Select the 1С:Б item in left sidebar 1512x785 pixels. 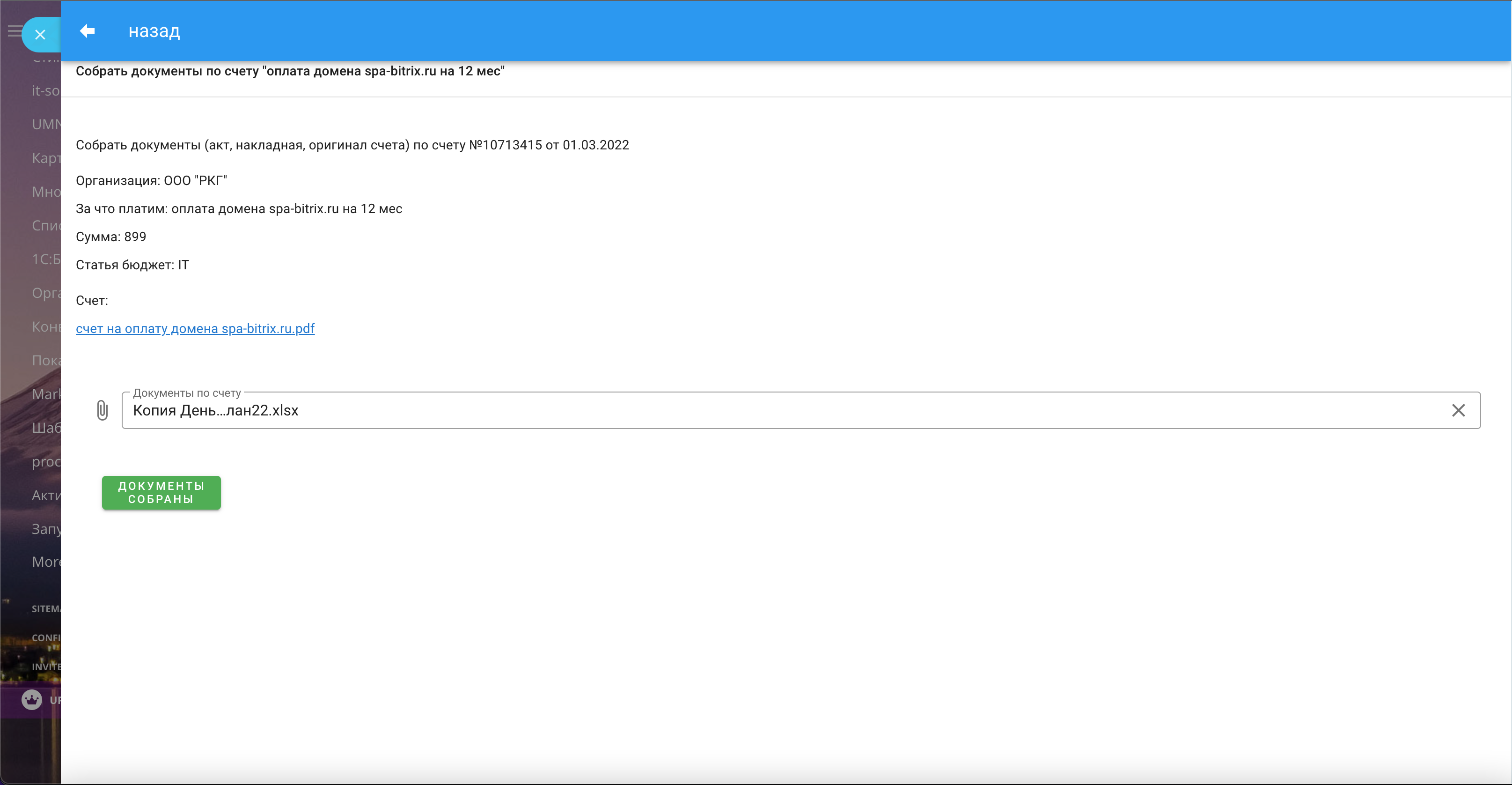(46, 259)
